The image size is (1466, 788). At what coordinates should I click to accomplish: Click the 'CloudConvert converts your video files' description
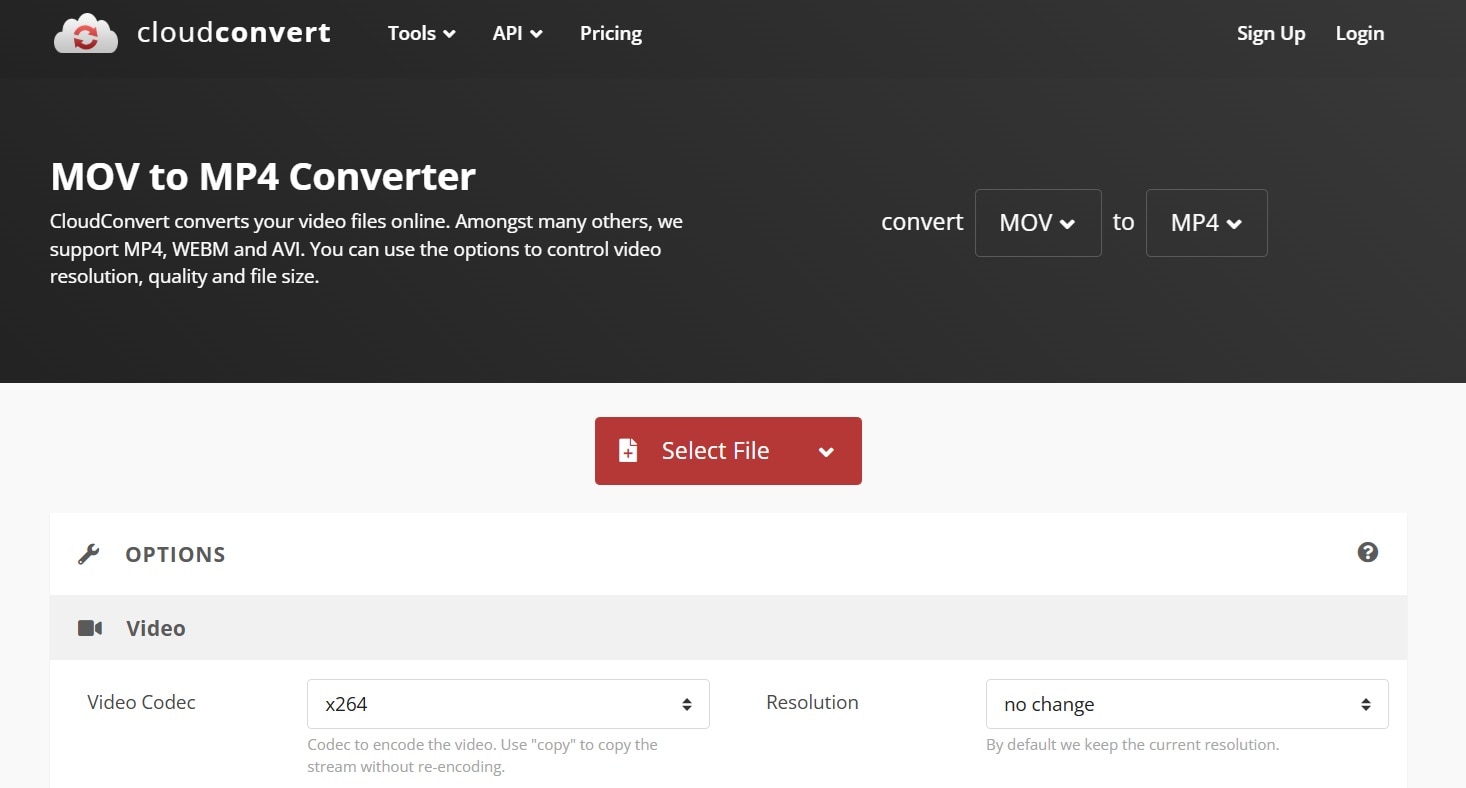366,249
